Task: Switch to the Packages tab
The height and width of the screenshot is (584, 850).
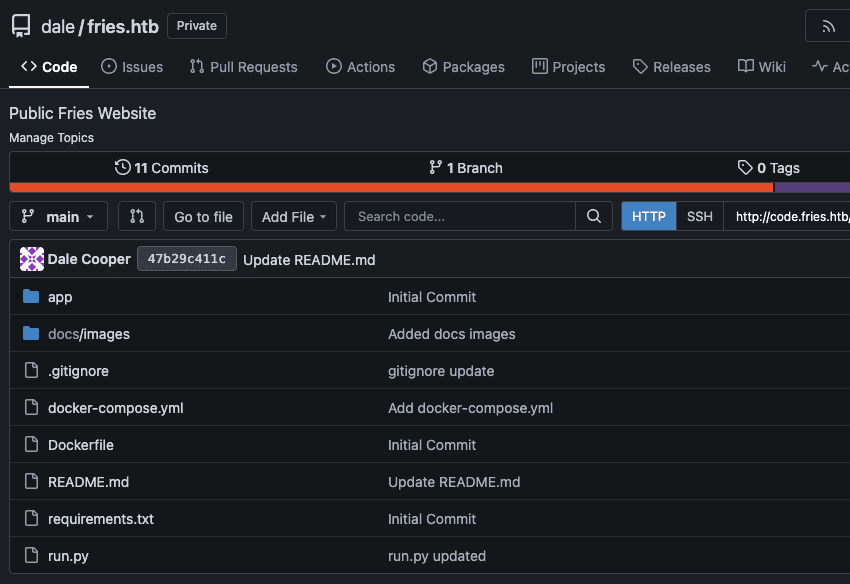Action: tap(463, 67)
